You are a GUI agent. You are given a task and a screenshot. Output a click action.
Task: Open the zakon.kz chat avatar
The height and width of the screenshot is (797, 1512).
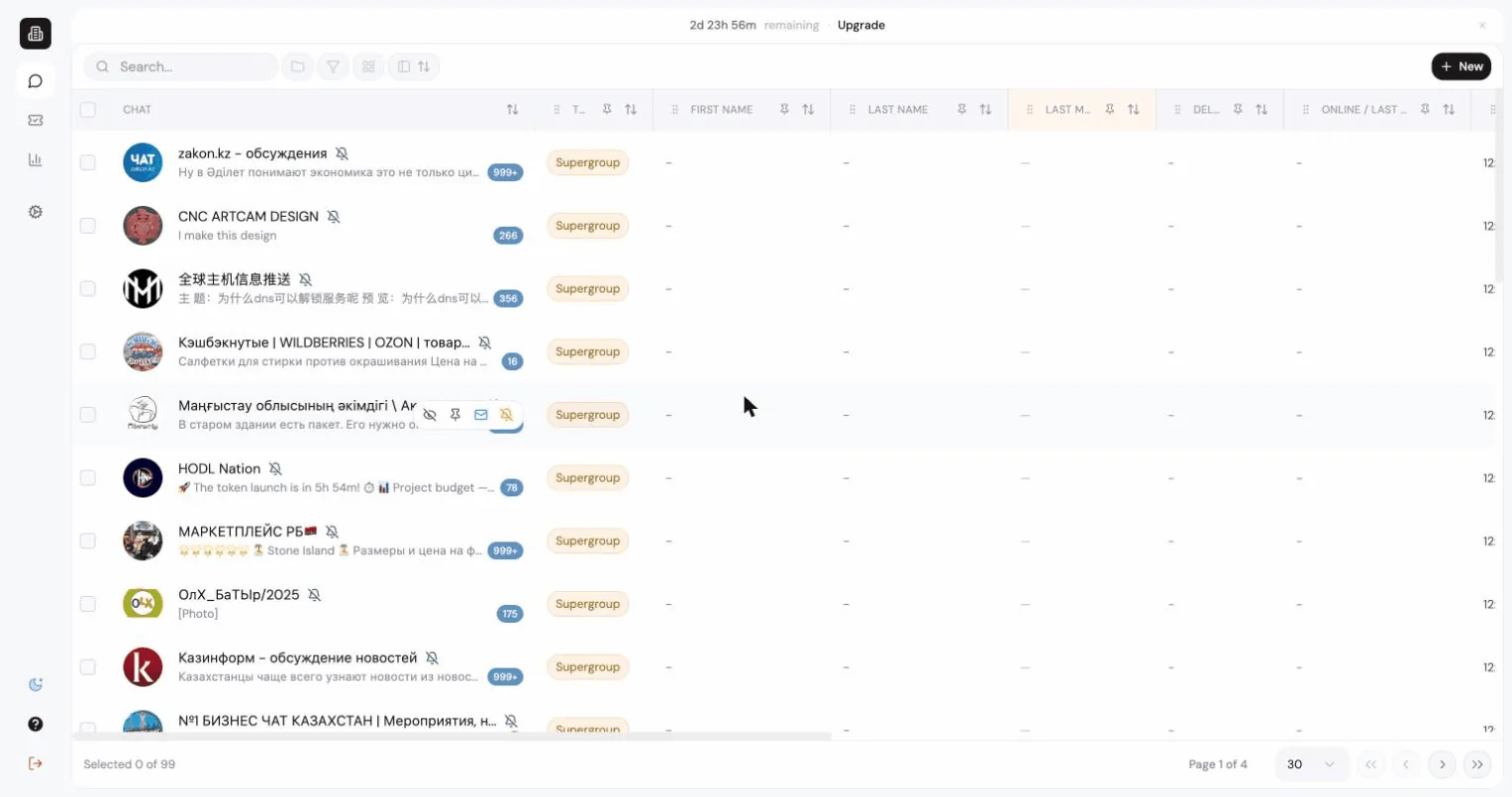tap(143, 162)
